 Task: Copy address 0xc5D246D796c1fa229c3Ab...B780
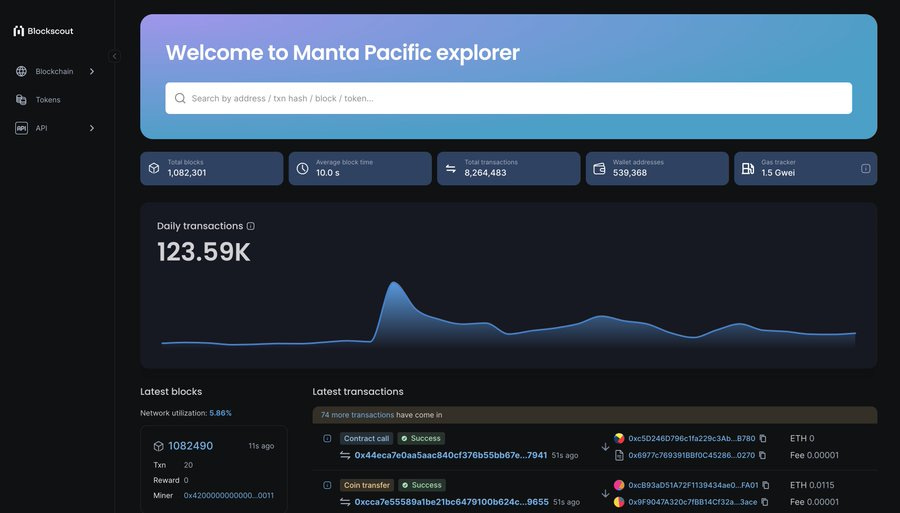[763, 438]
